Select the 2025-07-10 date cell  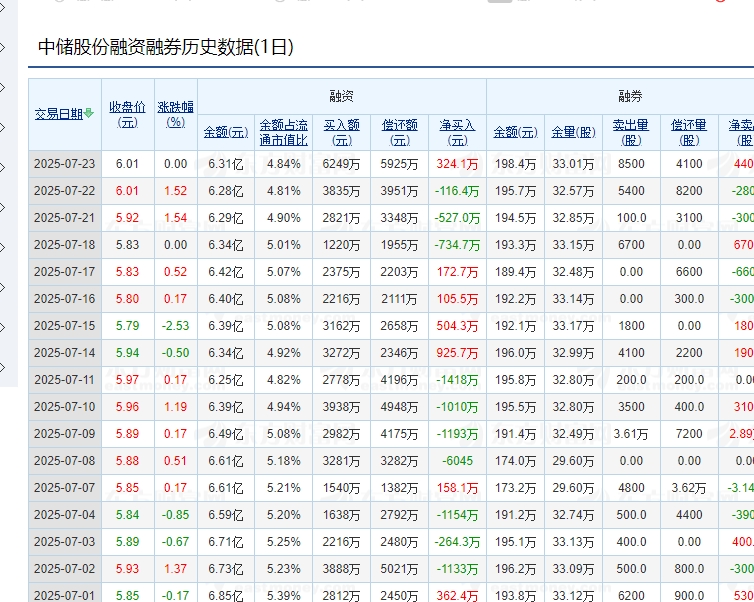pyautogui.click(x=64, y=407)
